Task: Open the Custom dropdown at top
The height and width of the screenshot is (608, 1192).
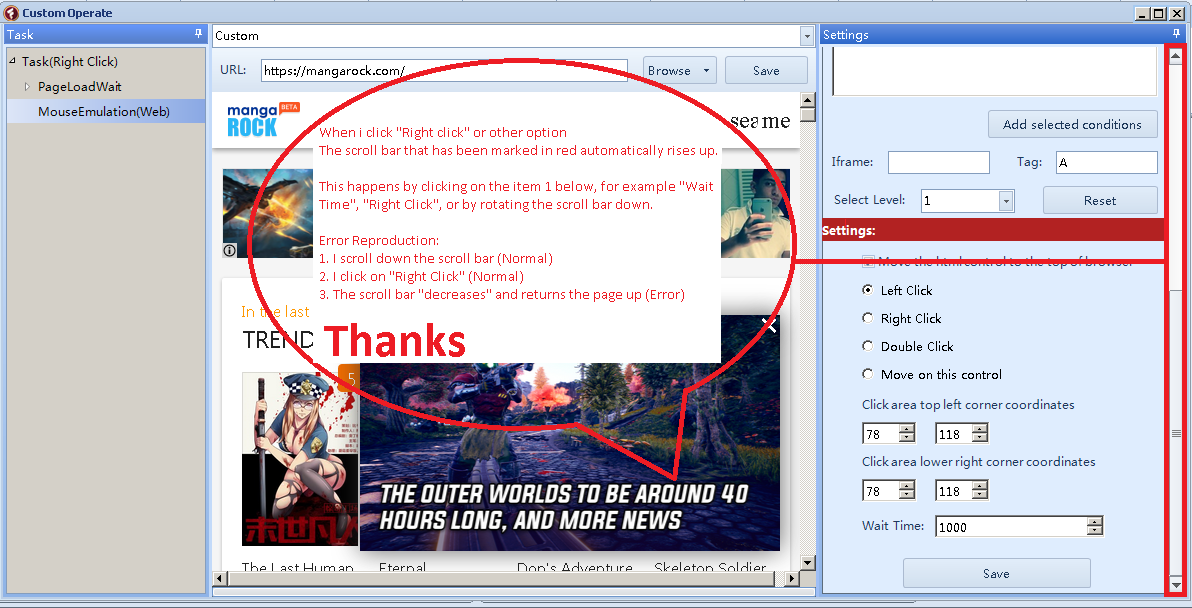Action: click(x=807, y=36)
